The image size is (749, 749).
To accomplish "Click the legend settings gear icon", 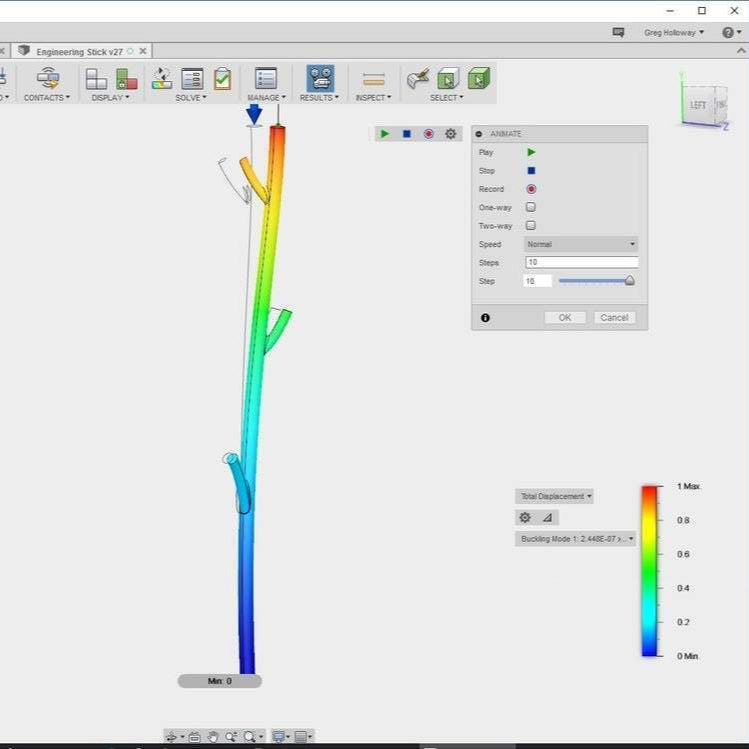I will pos(525,518).
